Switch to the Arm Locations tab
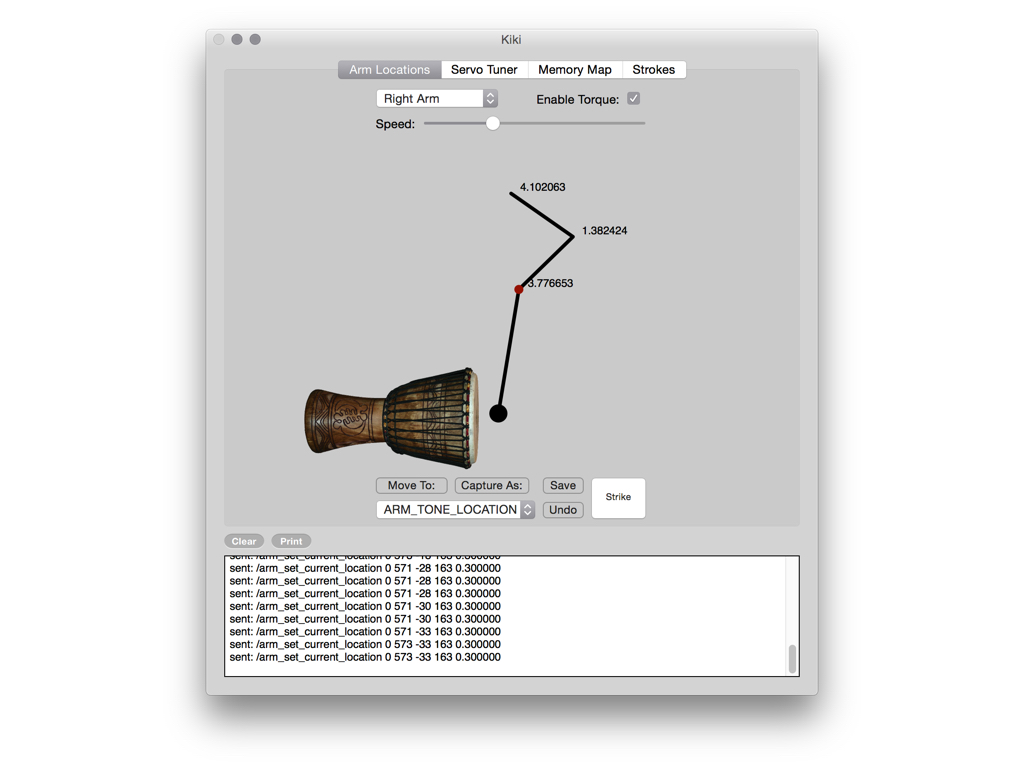The image size is (1024, 768). [x=389, y=70]
